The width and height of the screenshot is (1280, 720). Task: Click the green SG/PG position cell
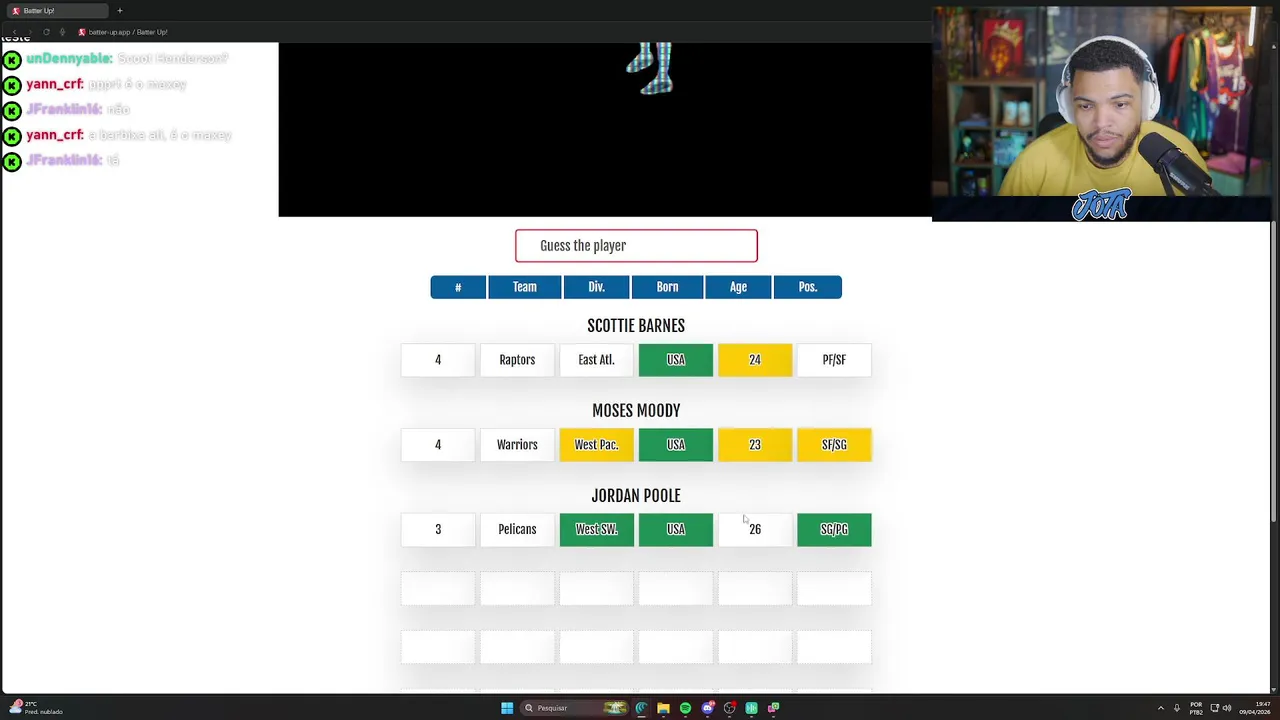pos(834,530)
